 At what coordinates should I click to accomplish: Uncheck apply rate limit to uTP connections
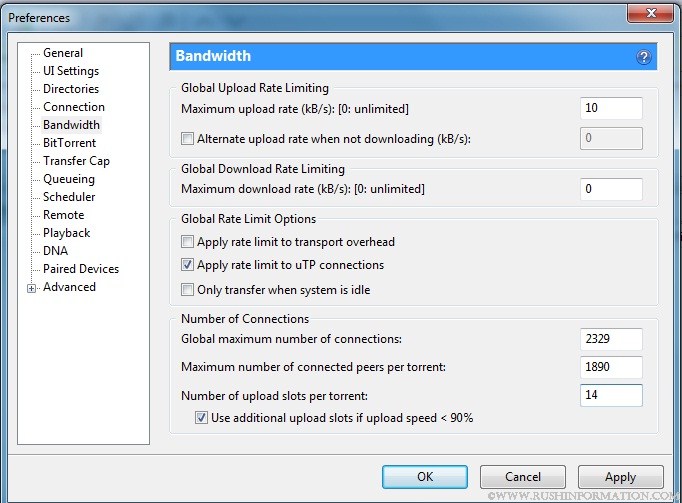tap(188, 266)
